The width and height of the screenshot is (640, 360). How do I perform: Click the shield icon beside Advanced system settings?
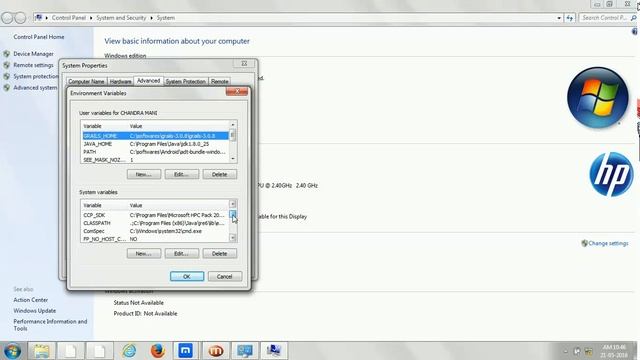pos(7,88)
